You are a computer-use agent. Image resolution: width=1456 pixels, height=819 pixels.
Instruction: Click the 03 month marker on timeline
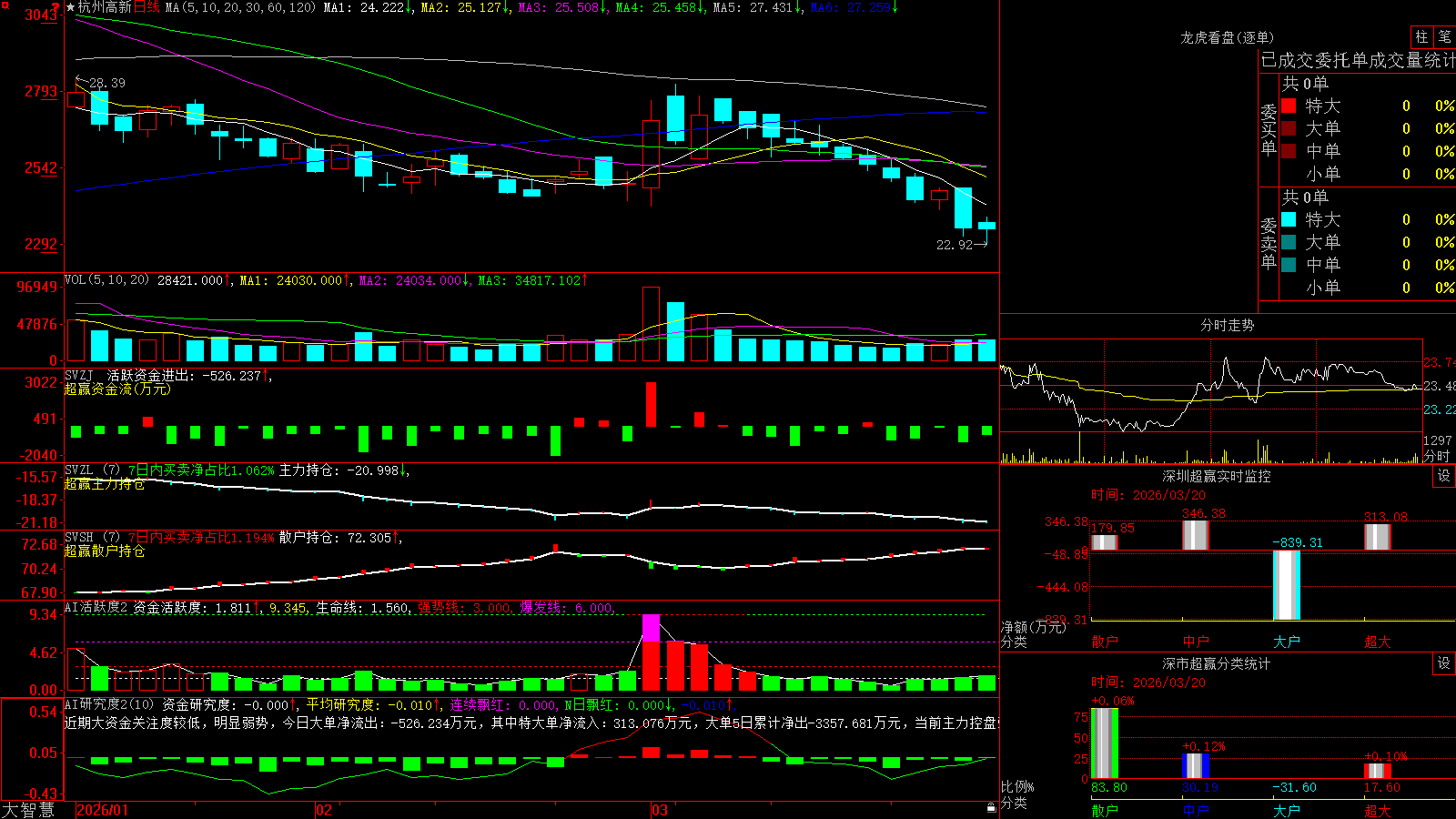[660, 810]
